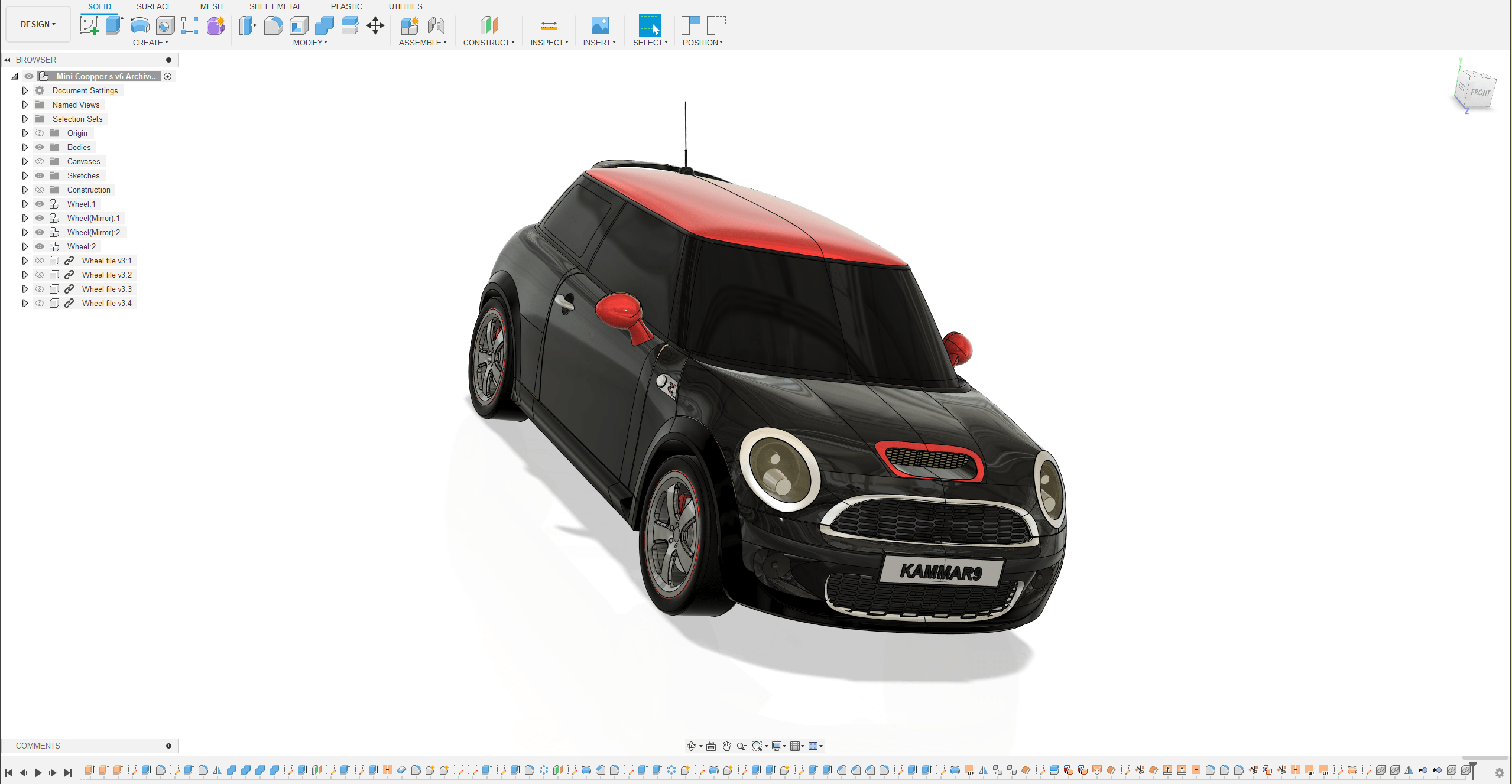Switch to the SHEET METAL tab

pos(275,6)
